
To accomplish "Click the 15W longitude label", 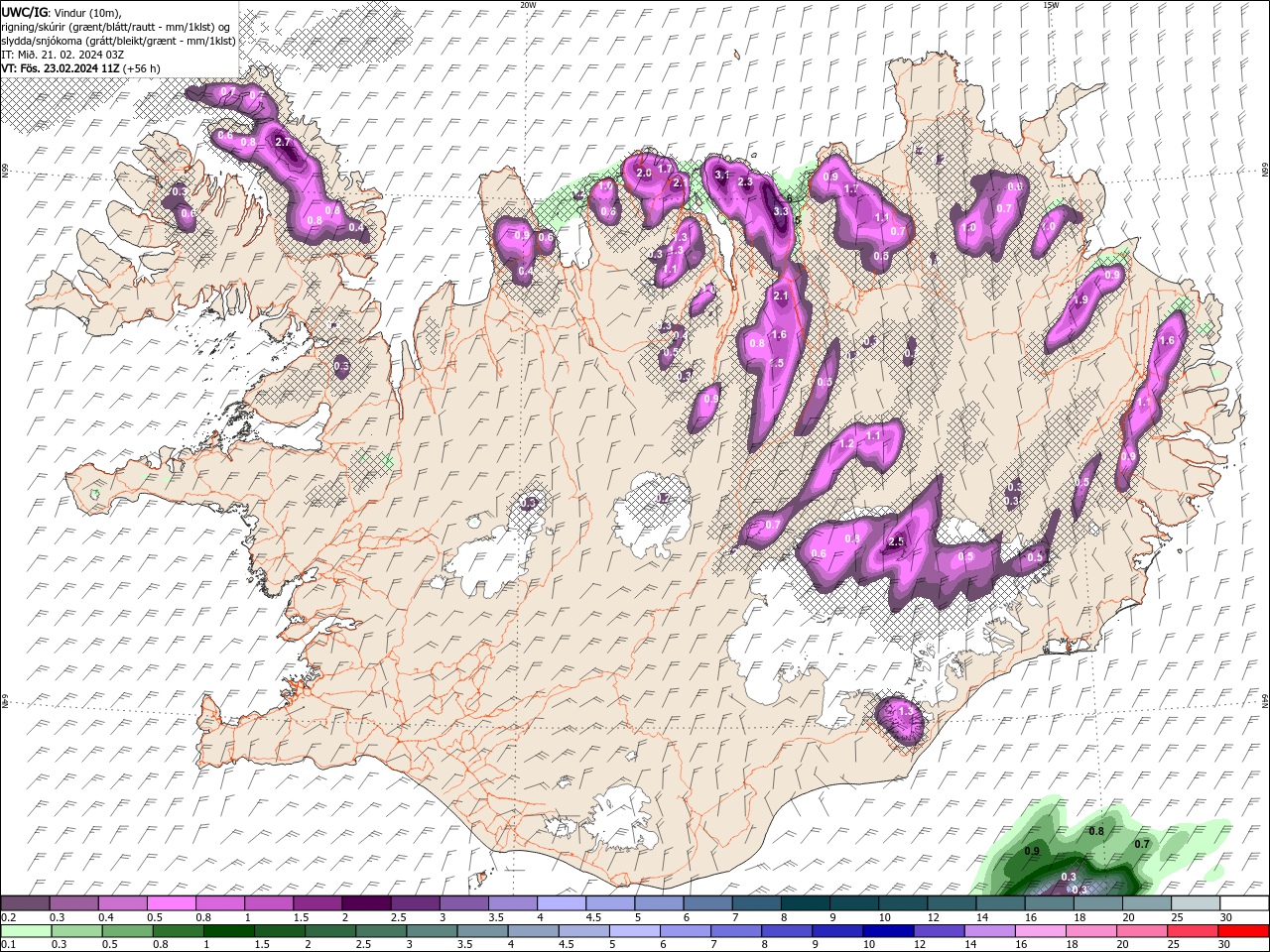I will coord(1051,4).
